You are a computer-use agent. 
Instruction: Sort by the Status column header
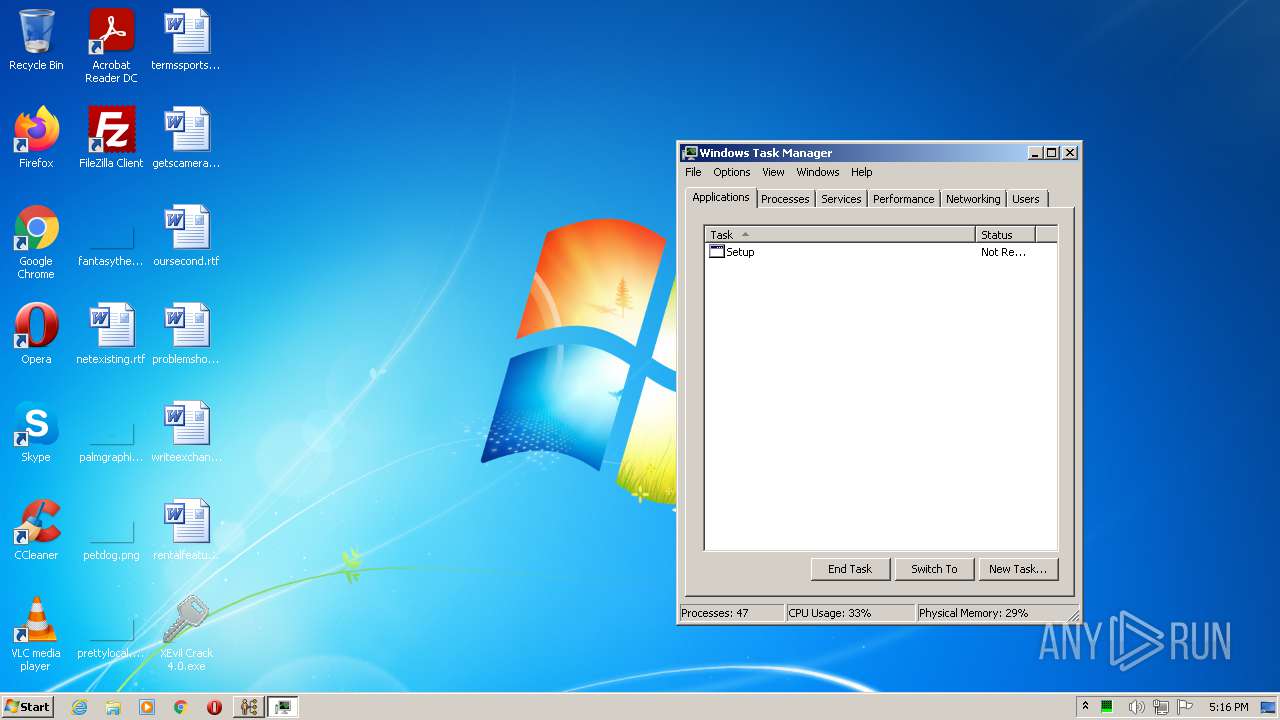pyautogui.click(x=1005, y=235)
